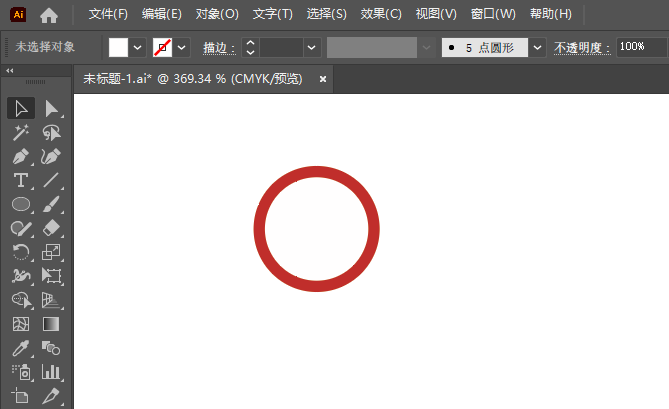Open the 编辑(E) menu
669x409 pixels.
pyautogui.click(x=162, y=15)
